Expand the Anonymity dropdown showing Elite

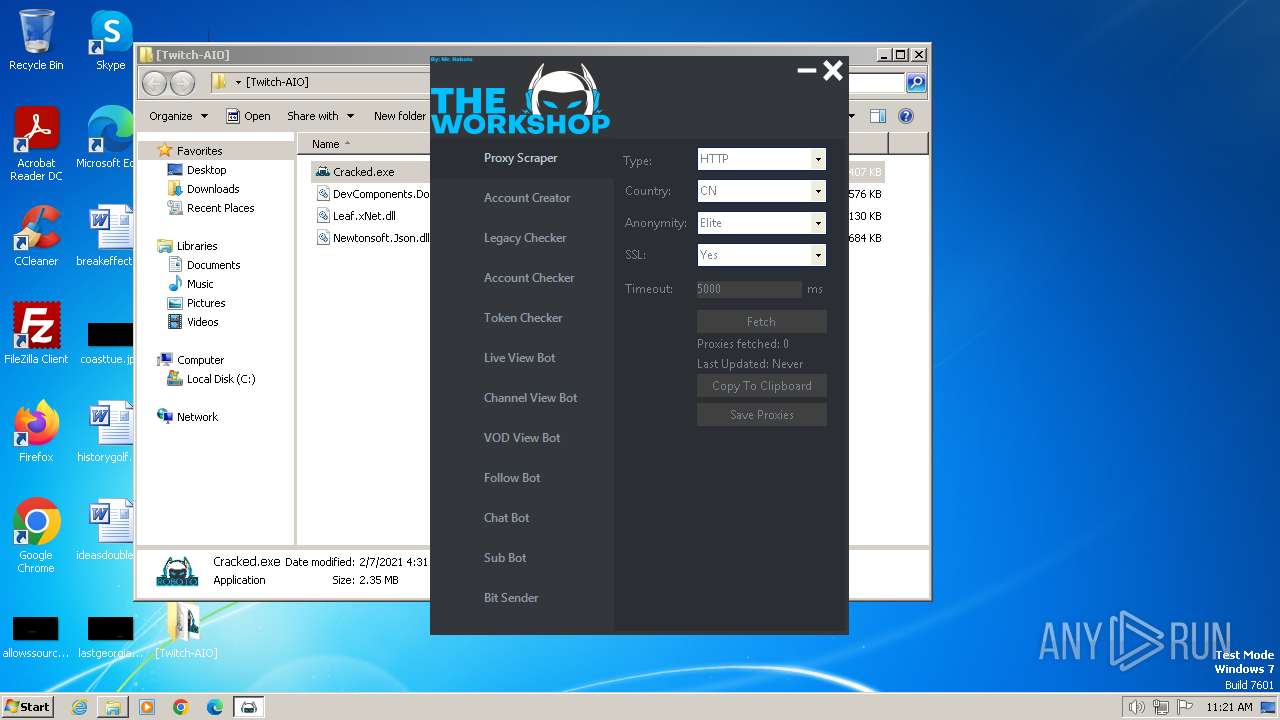coord(818,223)
